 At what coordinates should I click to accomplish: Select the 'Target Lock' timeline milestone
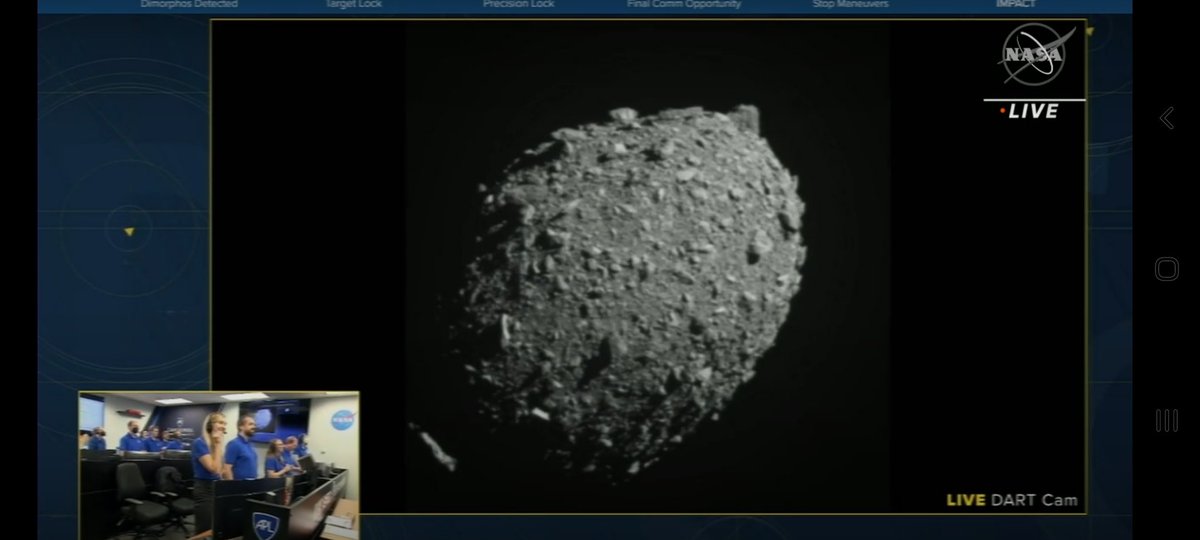(x=354, y=5)
